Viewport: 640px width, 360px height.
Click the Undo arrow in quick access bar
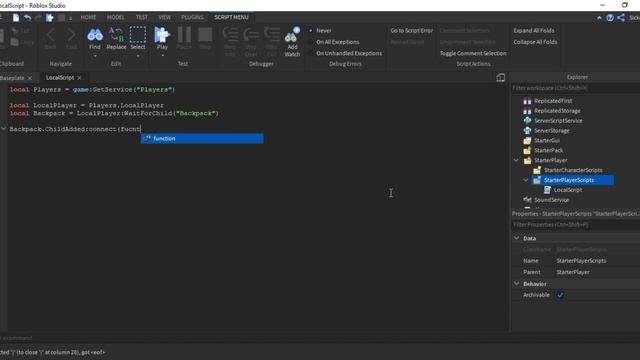[x=27, y=18]
